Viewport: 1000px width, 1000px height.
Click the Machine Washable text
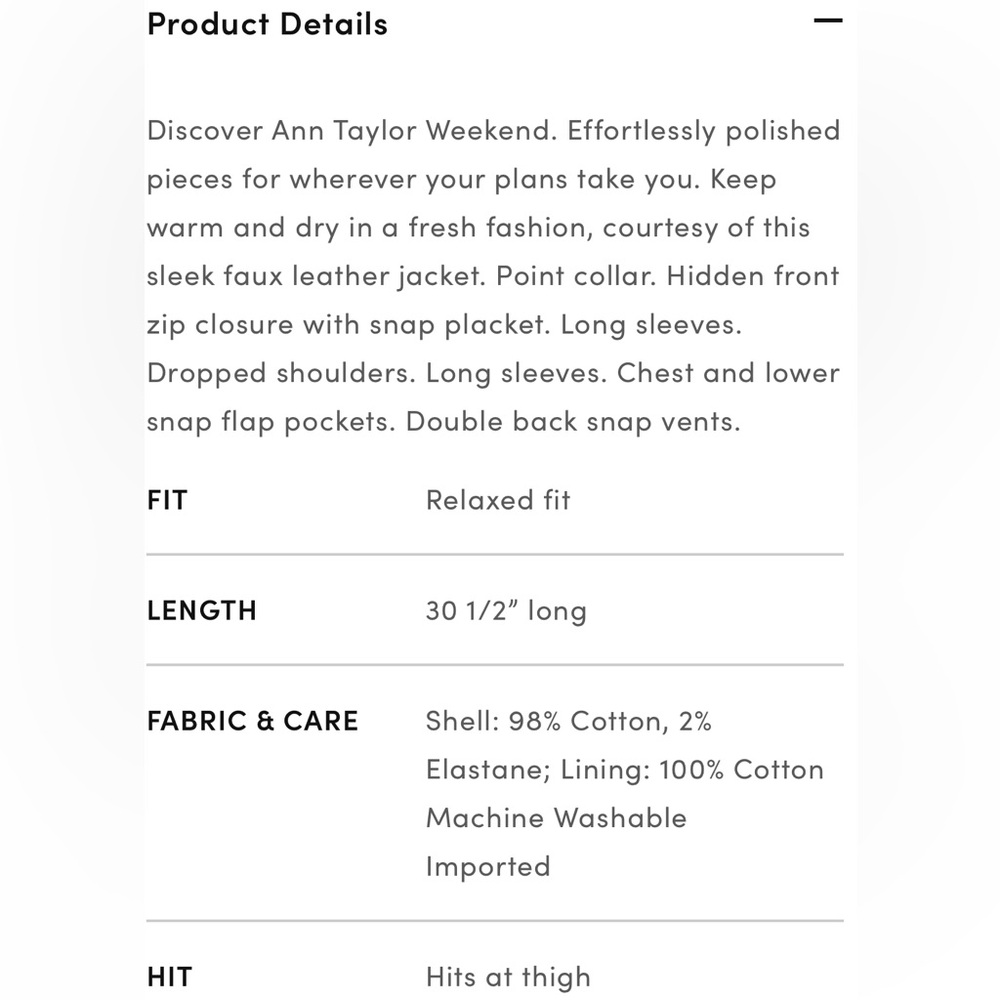[556, 818]
